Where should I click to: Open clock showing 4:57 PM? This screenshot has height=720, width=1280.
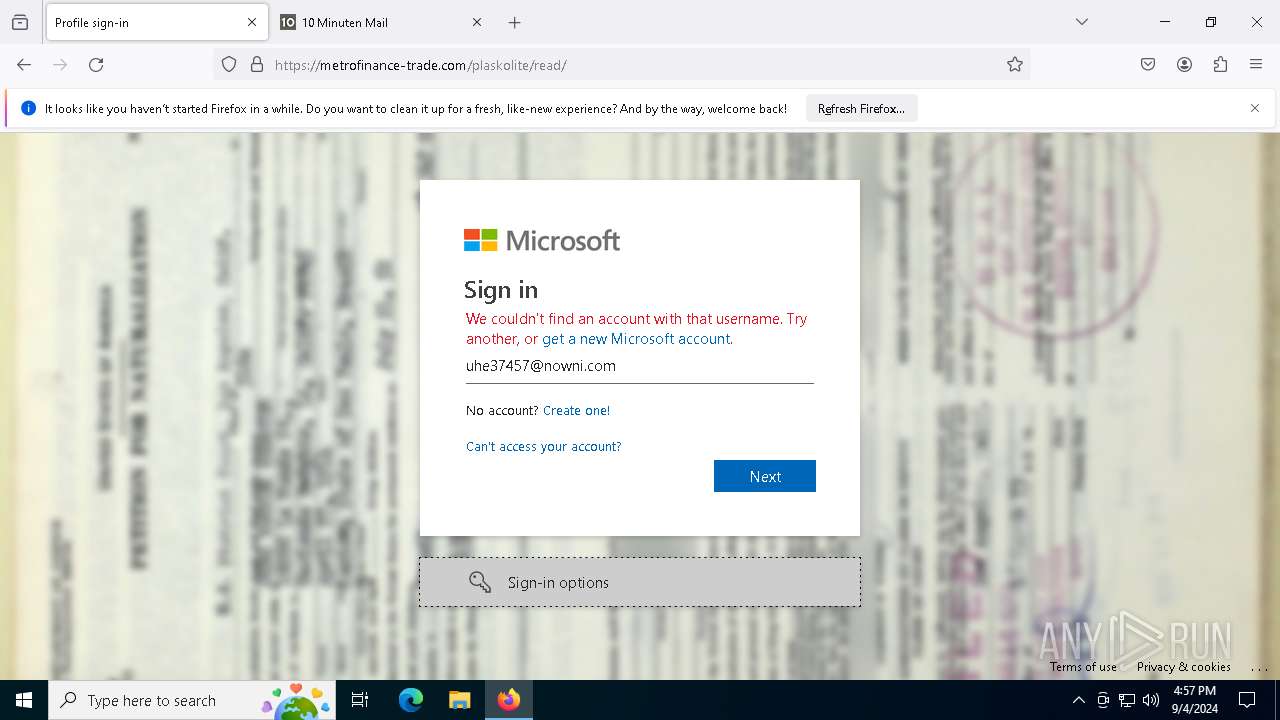click(x=1195, y=700)
